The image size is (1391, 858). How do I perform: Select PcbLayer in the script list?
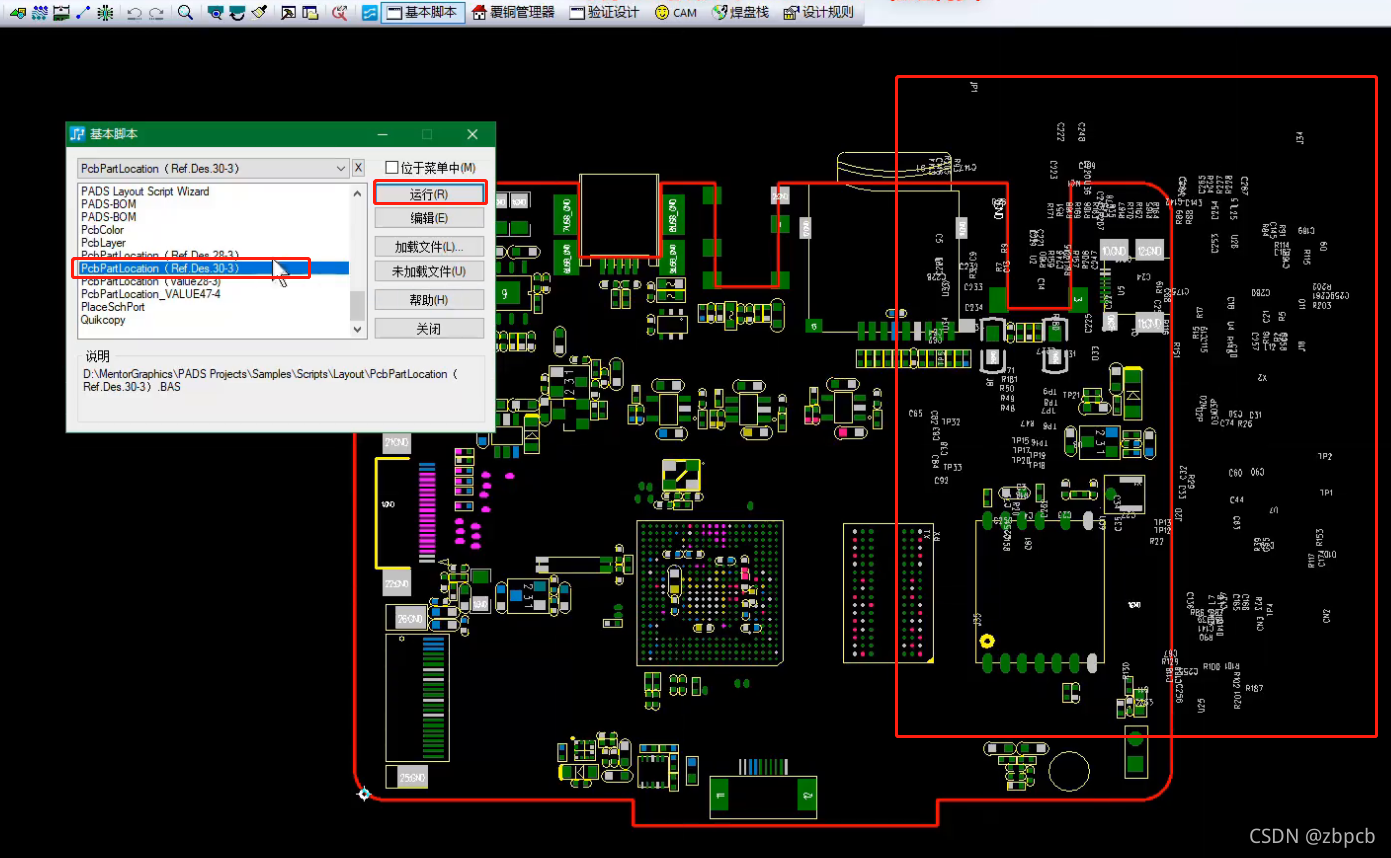tap(103, 243)
